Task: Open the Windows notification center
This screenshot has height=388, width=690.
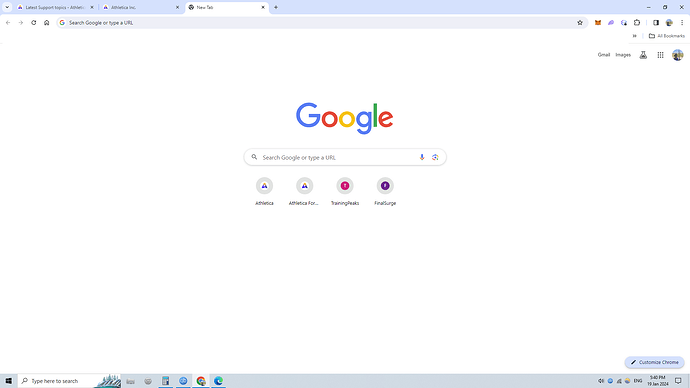Action: tap(678, 381)
